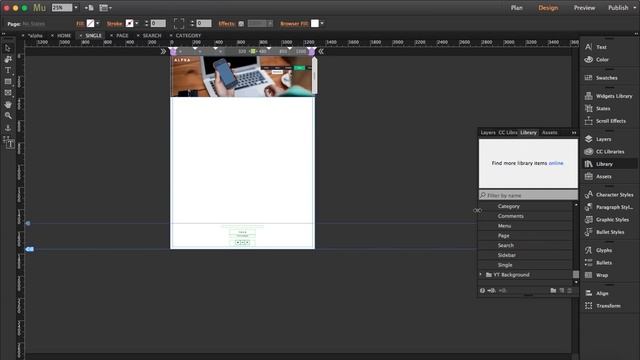Viewport: 640px width, 360px height.
Task: Click the Stroke color swatch
Action: coord(129,24)
